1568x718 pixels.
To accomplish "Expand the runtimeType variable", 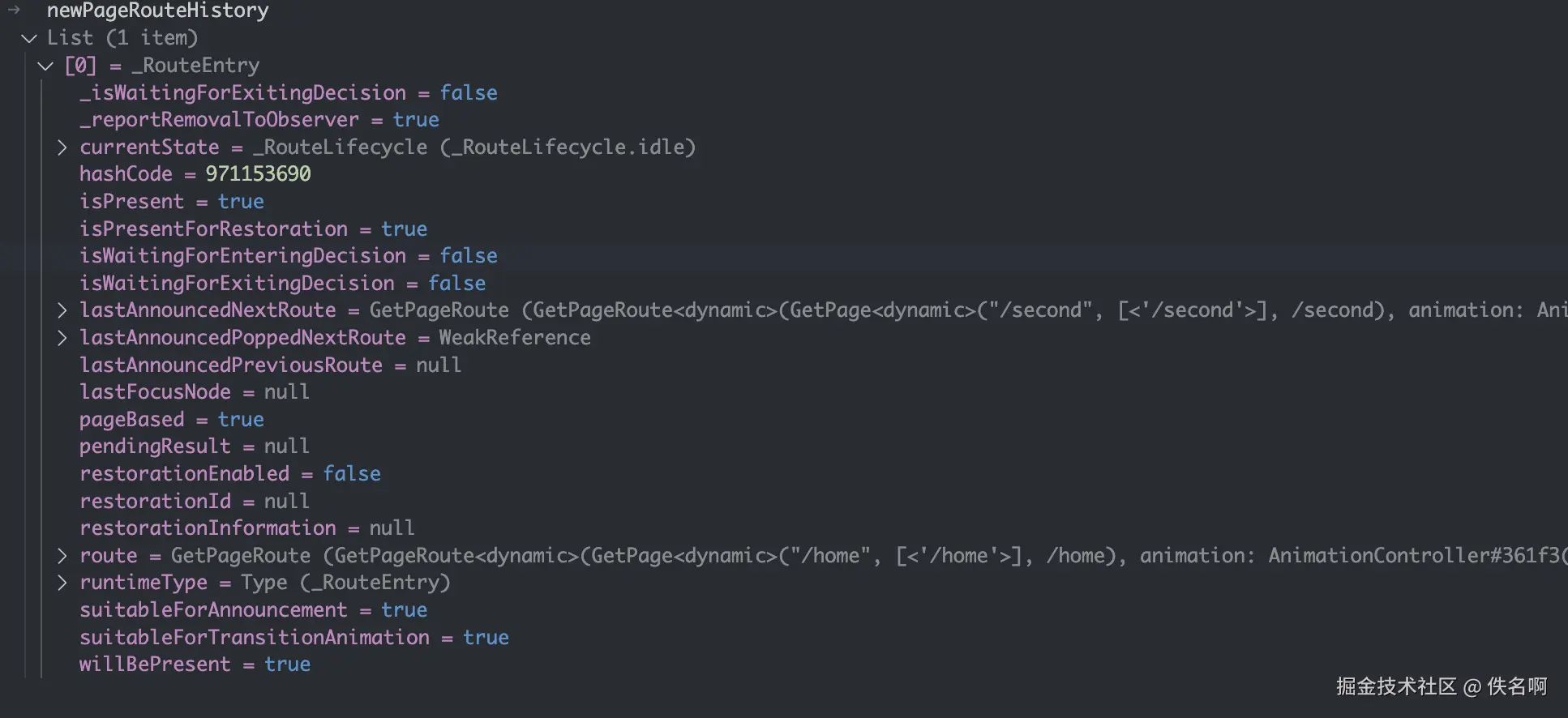I will click(62, 583).
